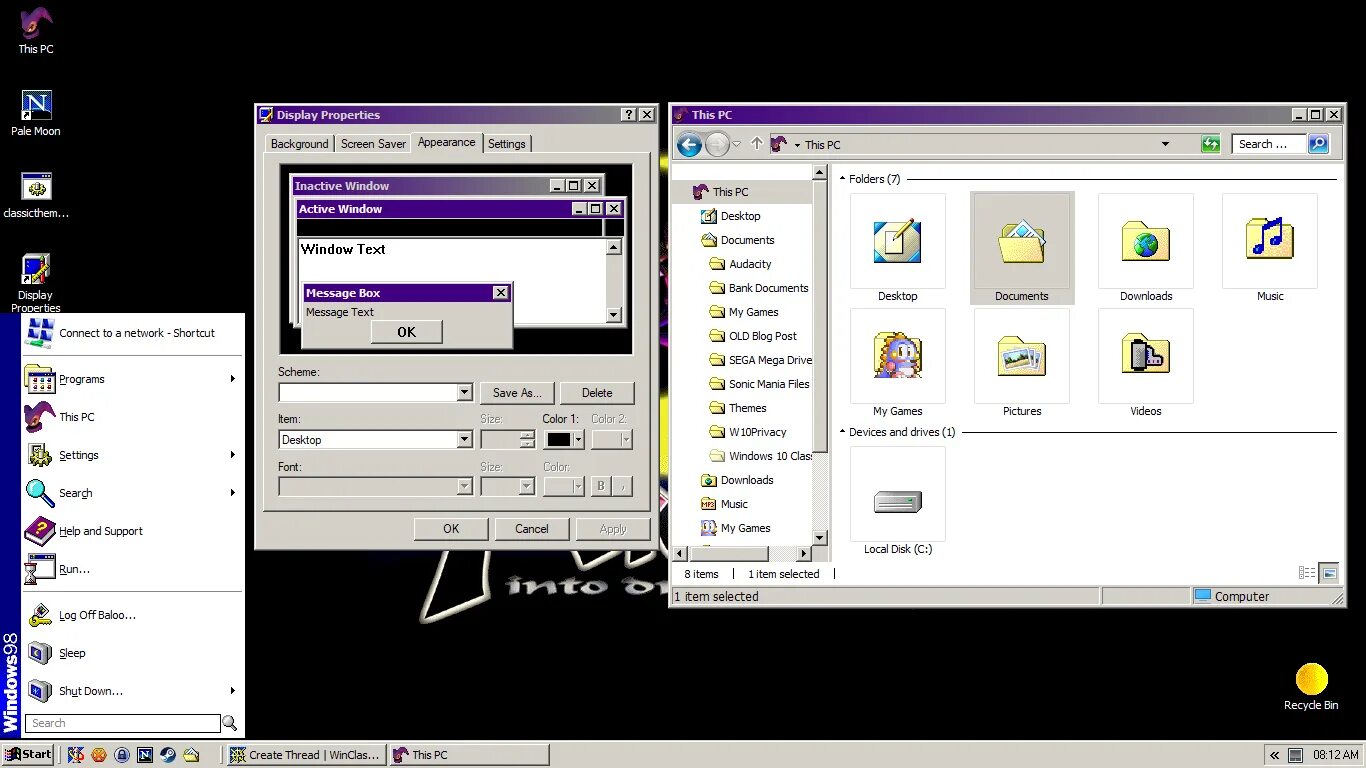Switch to details view icon in This PC

tap(1307, 573)
